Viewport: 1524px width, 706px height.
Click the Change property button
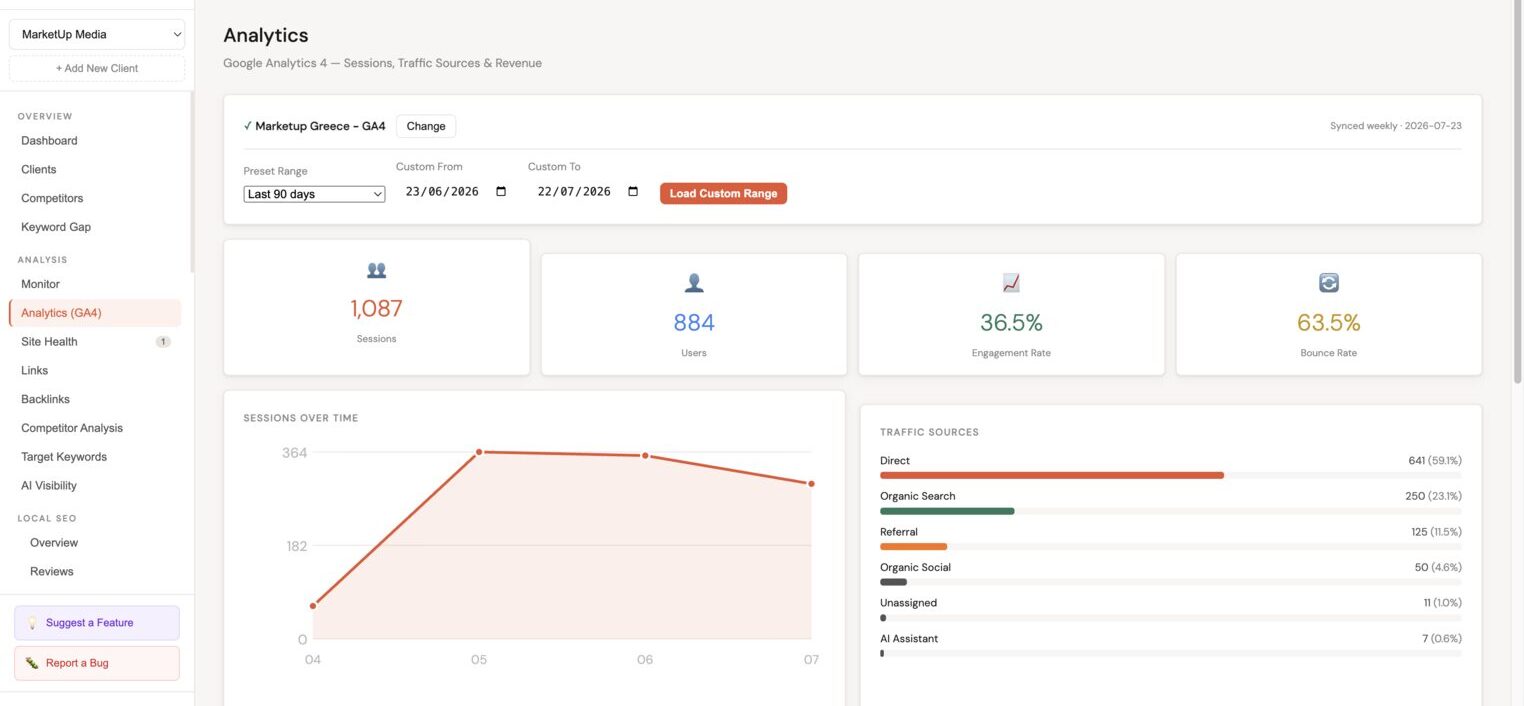tap(426, 126)
